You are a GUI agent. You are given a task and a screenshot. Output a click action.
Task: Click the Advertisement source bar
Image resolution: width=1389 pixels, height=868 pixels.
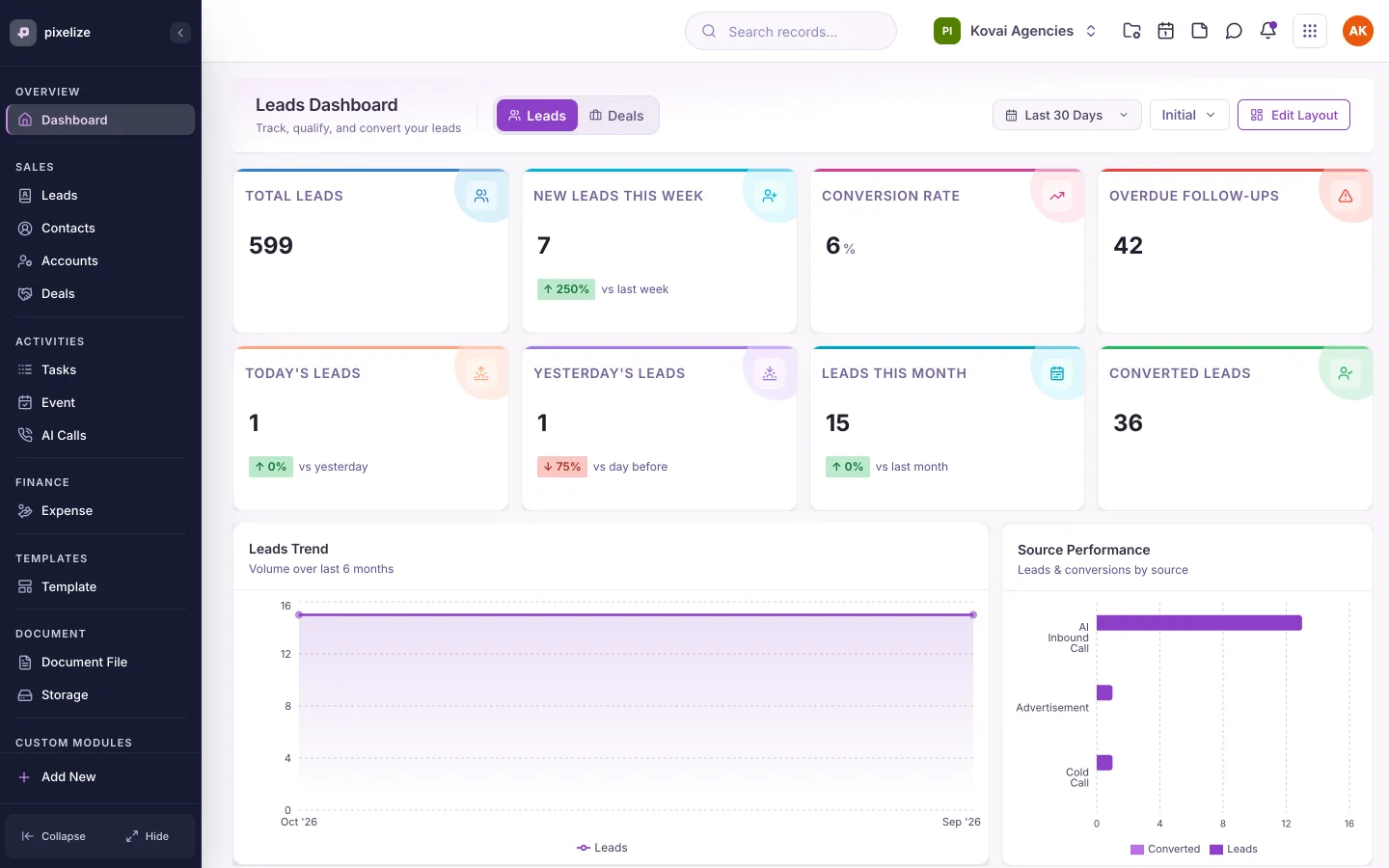tap(1104, 692)
